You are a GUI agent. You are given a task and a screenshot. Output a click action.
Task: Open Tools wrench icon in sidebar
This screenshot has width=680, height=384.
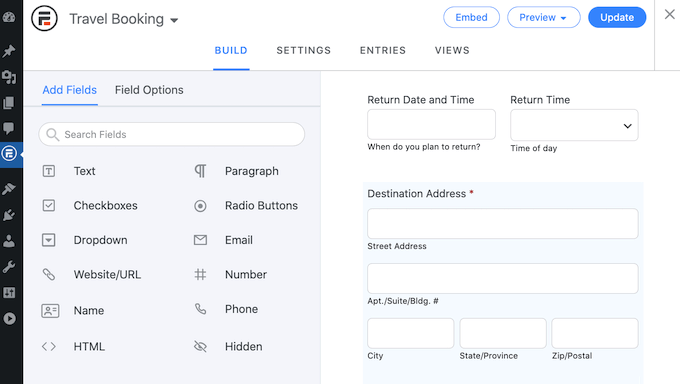(9, 267)
